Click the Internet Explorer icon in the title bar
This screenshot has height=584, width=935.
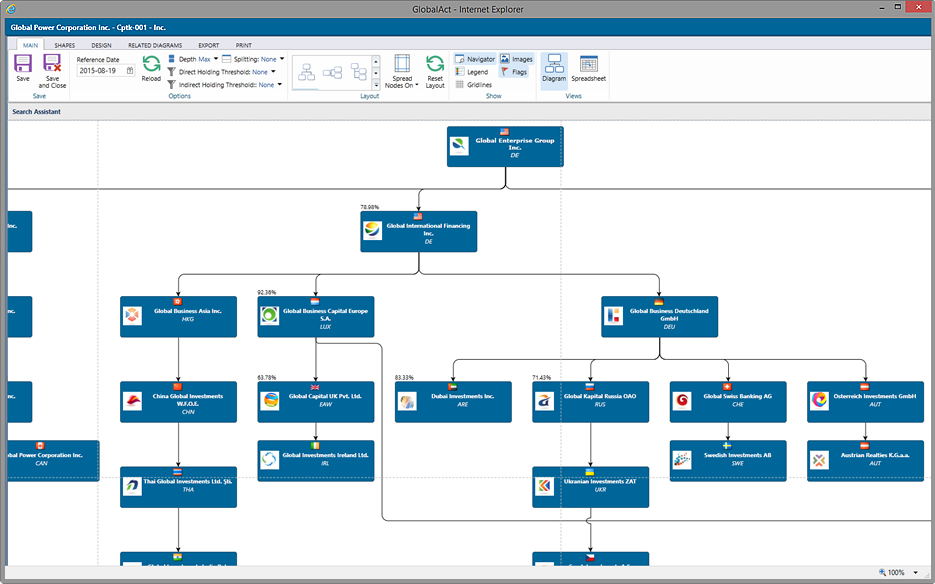pyautogui.click(x=11, y=9)
